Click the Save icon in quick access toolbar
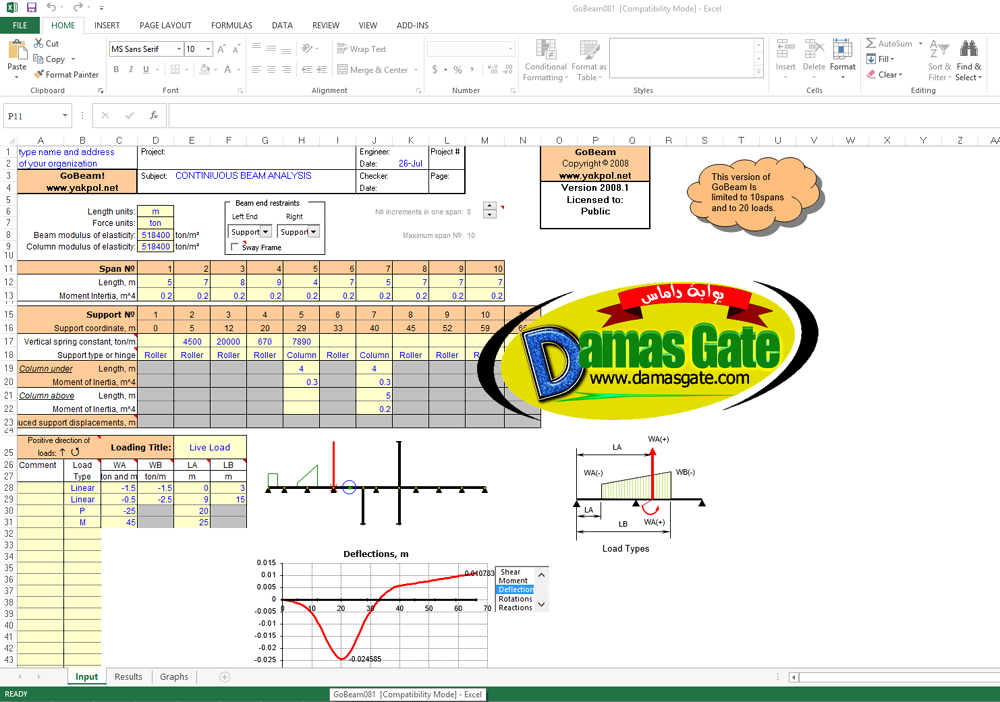This screenshot has width=1000, height=702. click(31, 8)
